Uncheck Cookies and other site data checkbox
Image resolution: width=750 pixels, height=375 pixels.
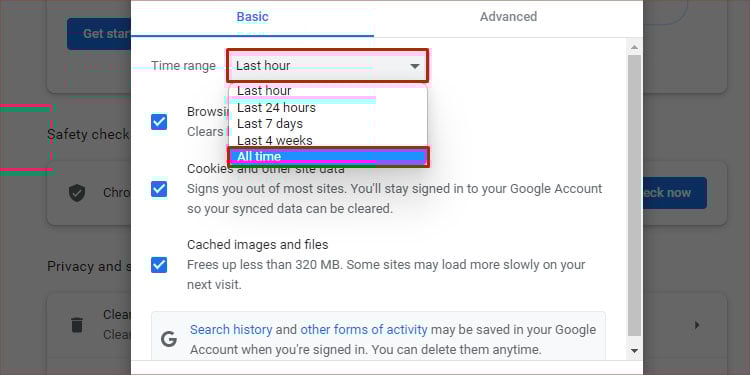pyautogui.click(x=159, y=189)
